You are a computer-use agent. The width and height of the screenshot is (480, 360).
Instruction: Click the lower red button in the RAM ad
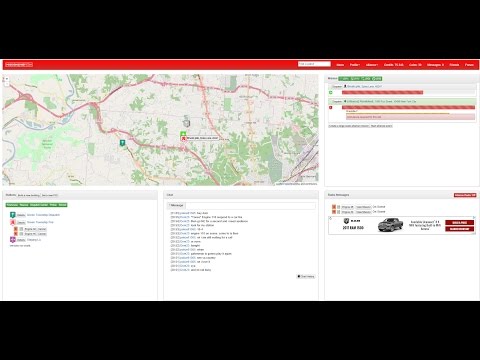click(459, 229)
